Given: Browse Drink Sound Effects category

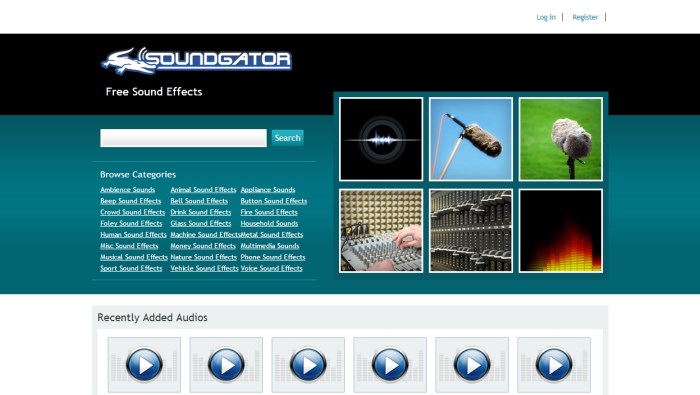Looking at the screenshot, I should pyautogui.click(x=201, y=212).
